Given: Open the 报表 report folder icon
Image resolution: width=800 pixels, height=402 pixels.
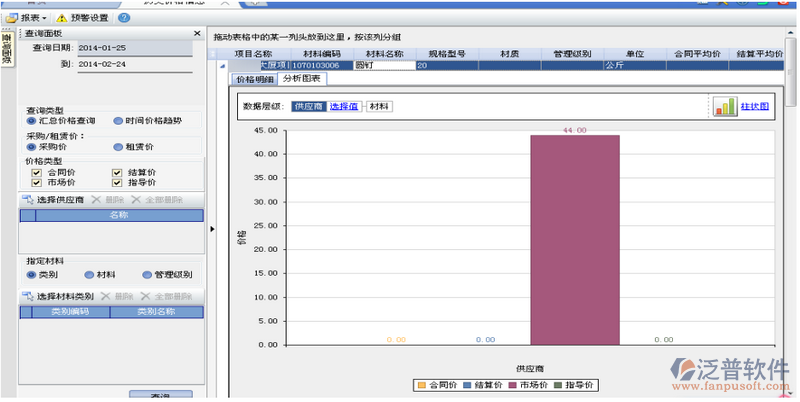Looking at the screenshot, I should coord(12,18).
